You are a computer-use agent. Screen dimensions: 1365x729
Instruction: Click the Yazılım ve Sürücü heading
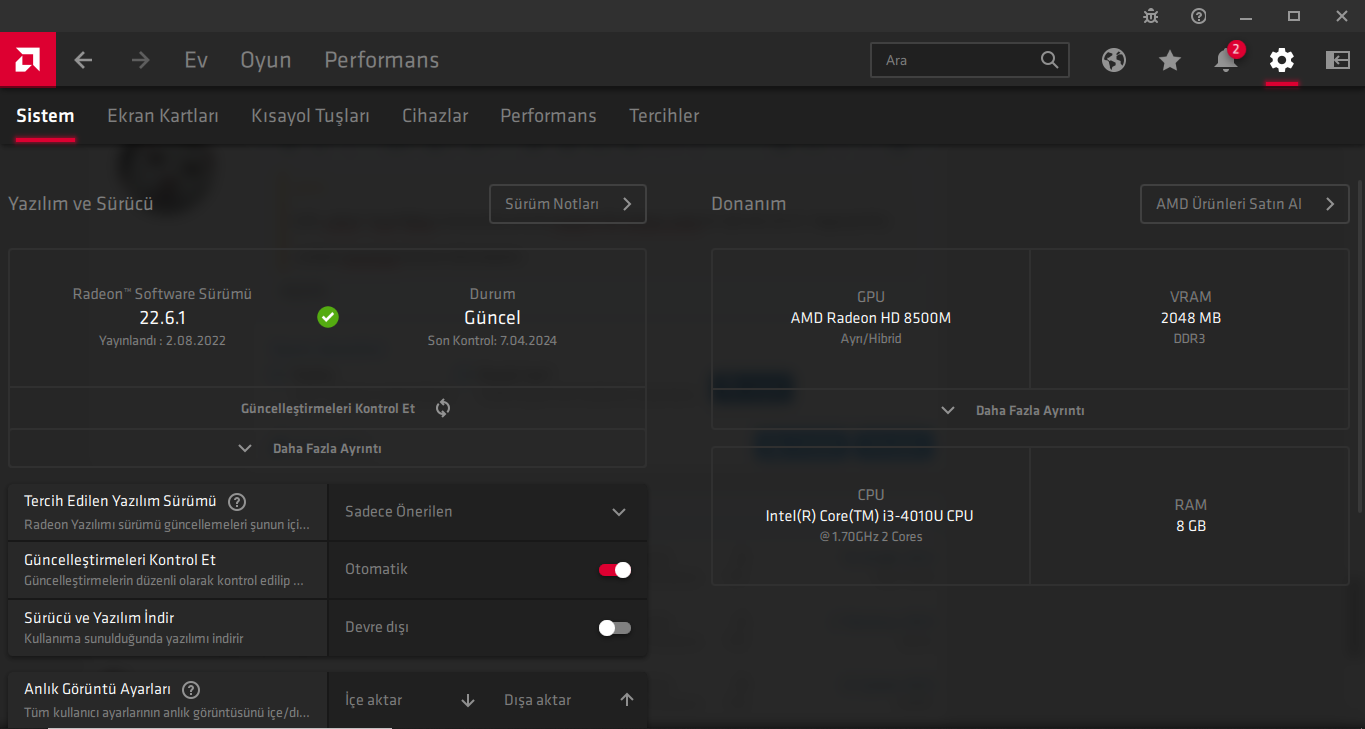[81, 204]
